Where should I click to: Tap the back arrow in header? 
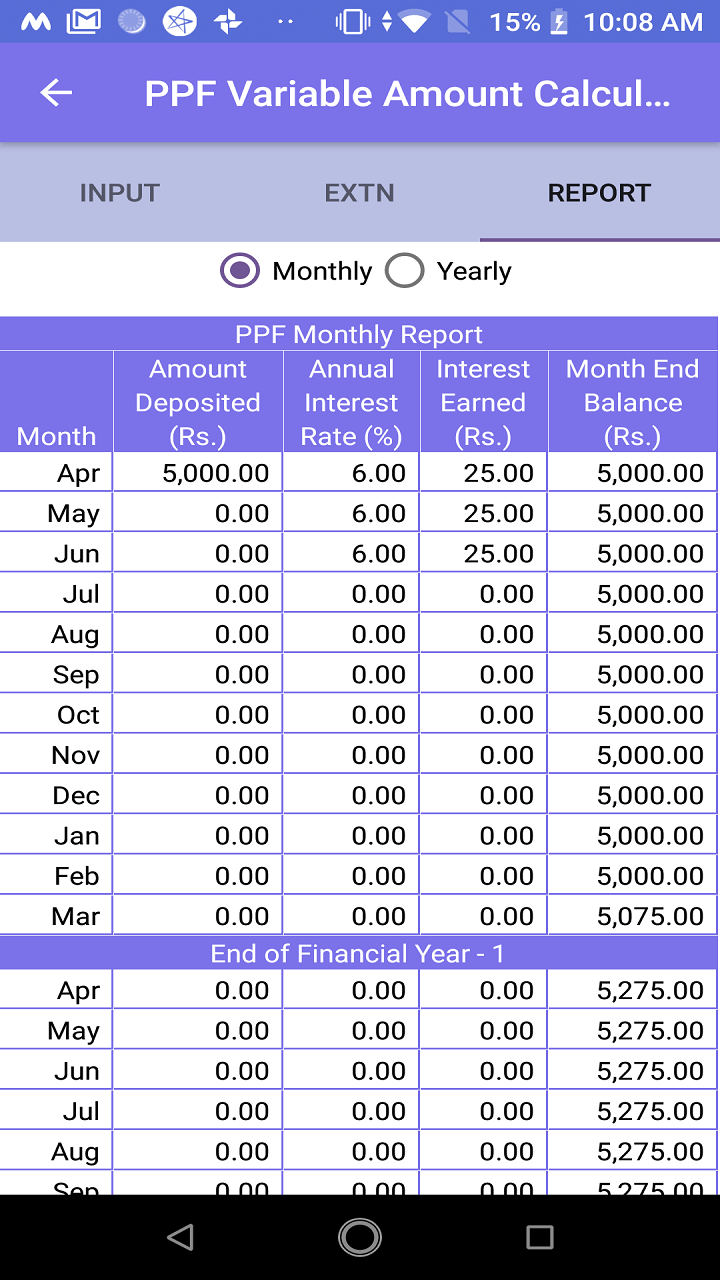pos(56,93)
